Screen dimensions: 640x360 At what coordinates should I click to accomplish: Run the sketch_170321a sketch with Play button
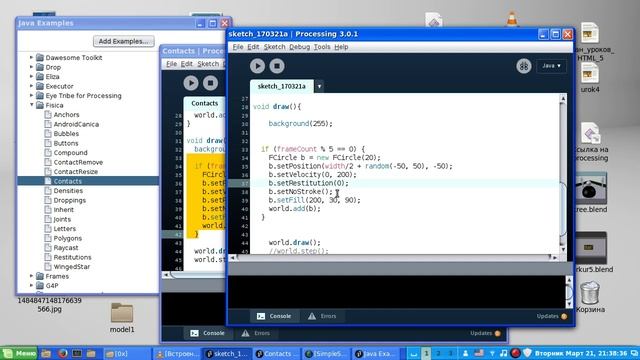257,66
